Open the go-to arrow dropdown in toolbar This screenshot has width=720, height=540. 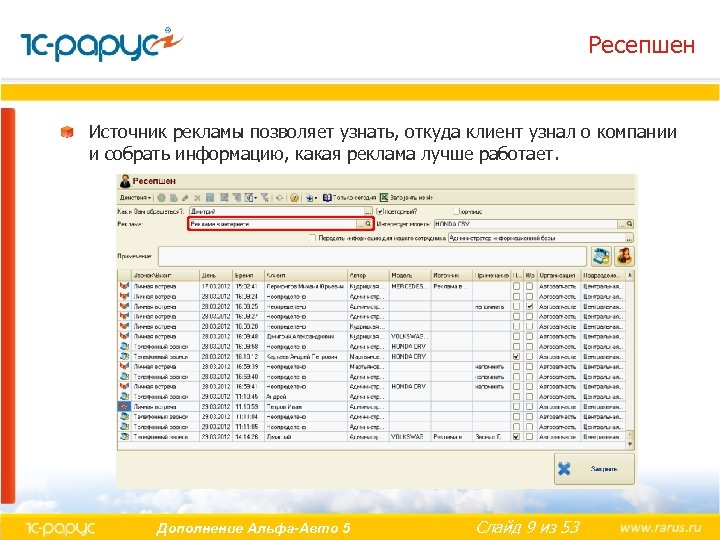(311, 198)
